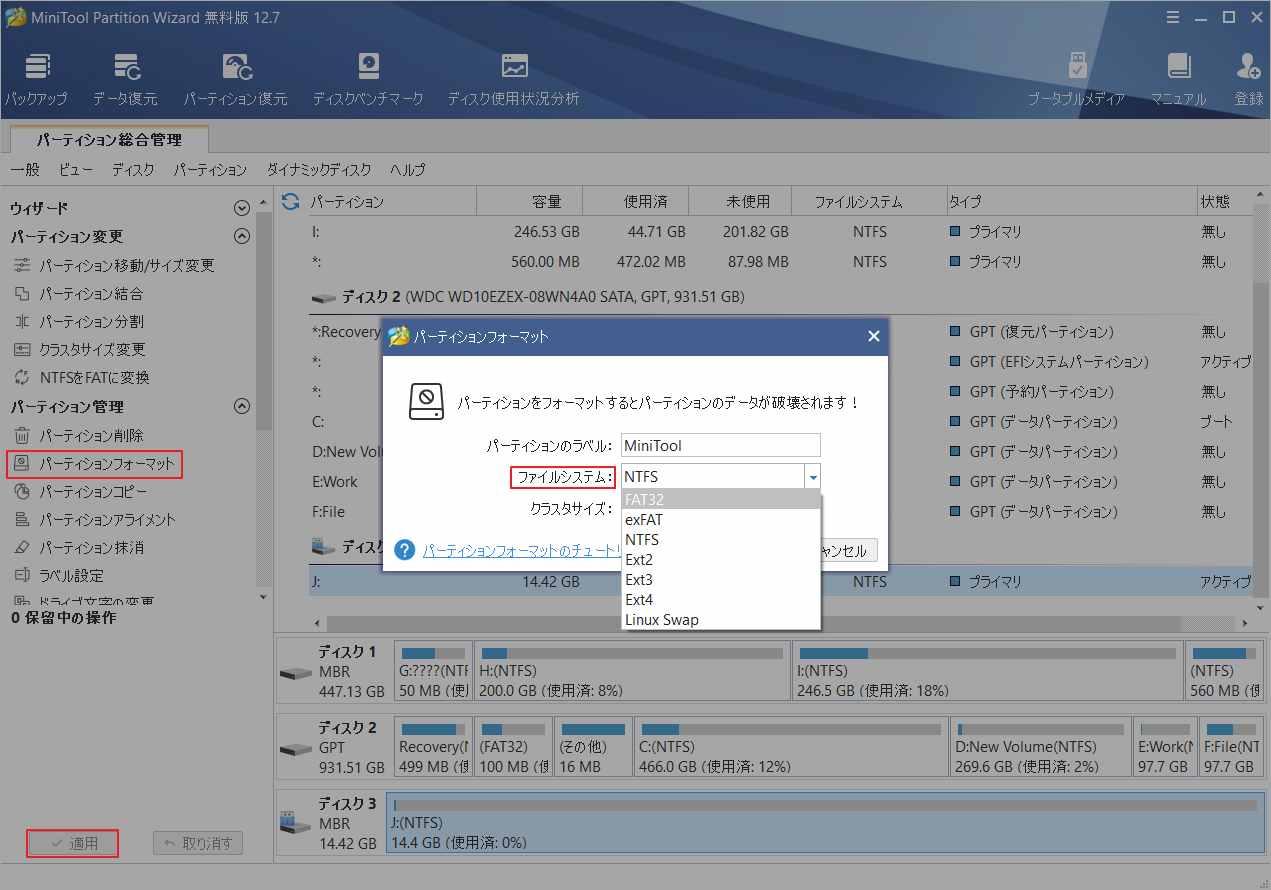
Task: Select the データ復元 icon
Action: (x=127, y=77)
